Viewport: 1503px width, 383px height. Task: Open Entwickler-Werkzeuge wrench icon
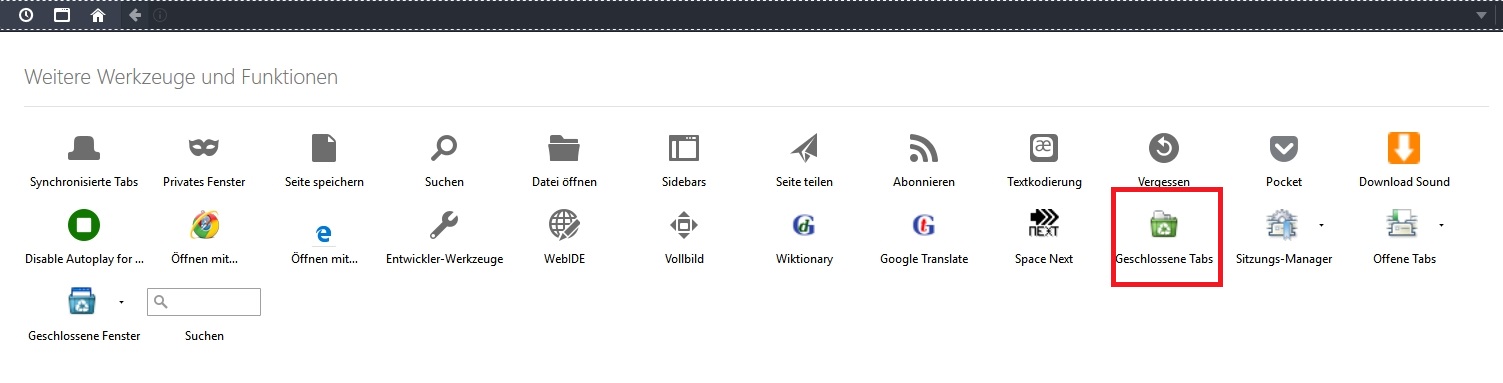(444, 225)
